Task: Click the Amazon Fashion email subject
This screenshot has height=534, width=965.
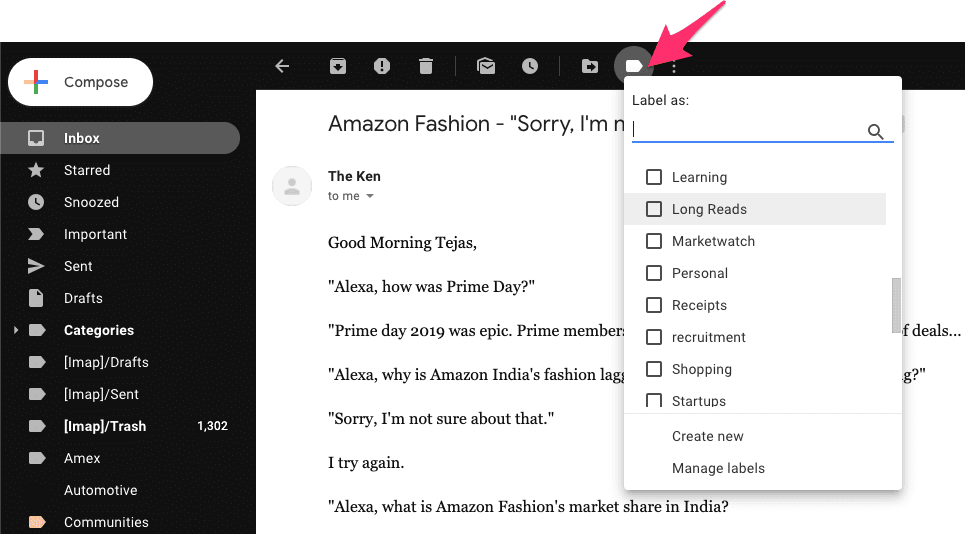Action: click(477, 124)
